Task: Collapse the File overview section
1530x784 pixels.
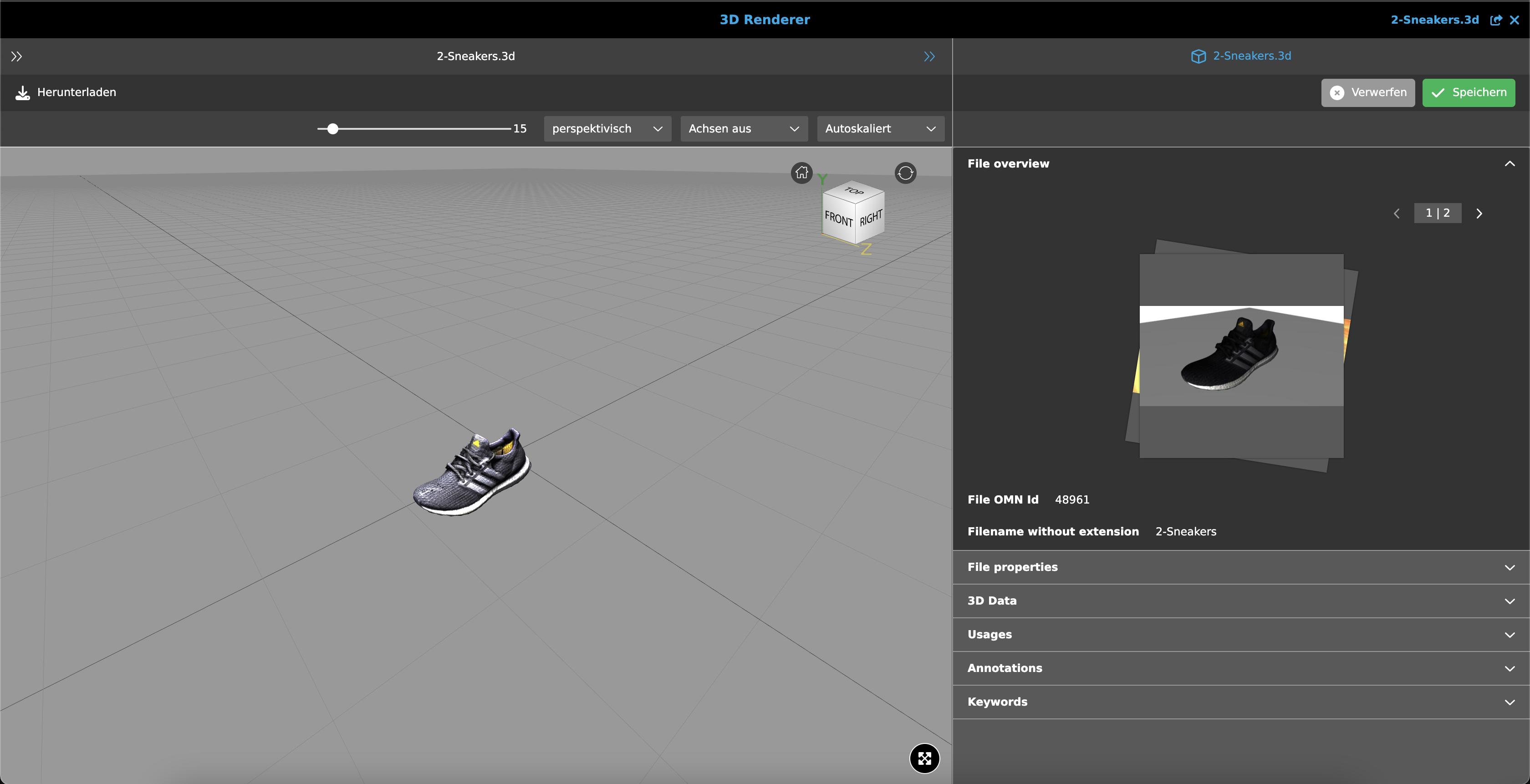Action: click(1509, 164)
